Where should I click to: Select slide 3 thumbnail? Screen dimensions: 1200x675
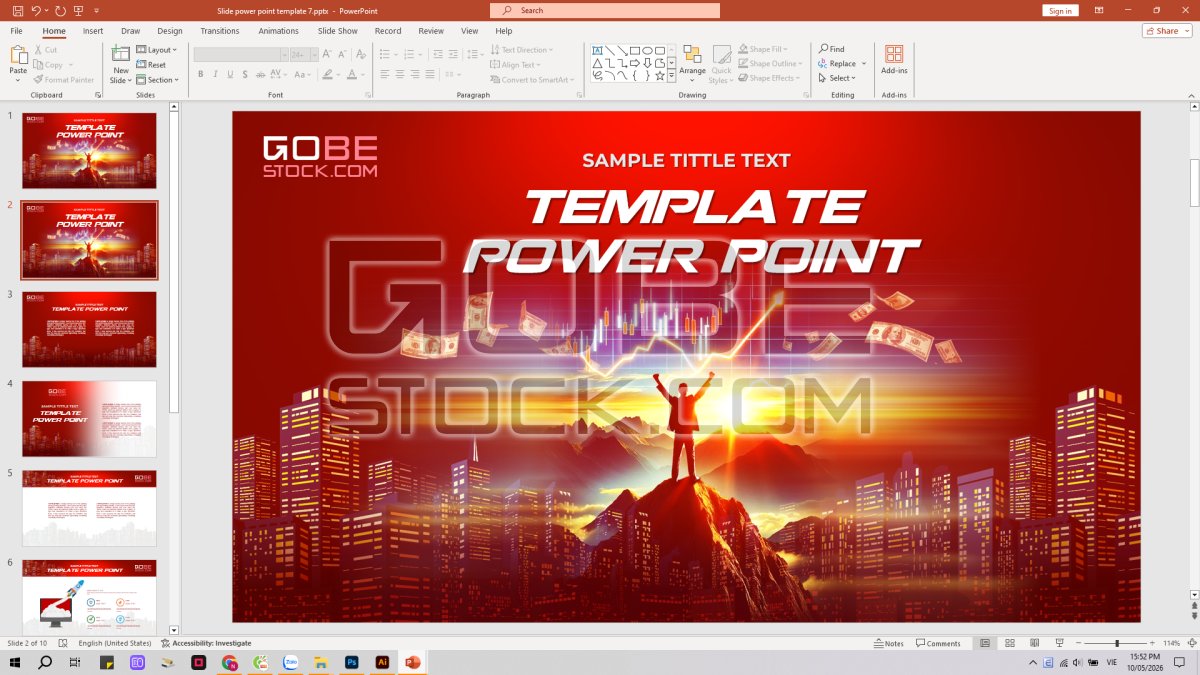point(89,329)
